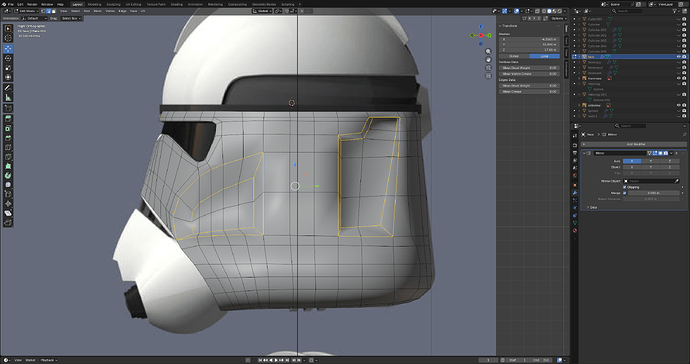690x364 pixels.
Task: Activate the Transform tool
Action: 8,77
